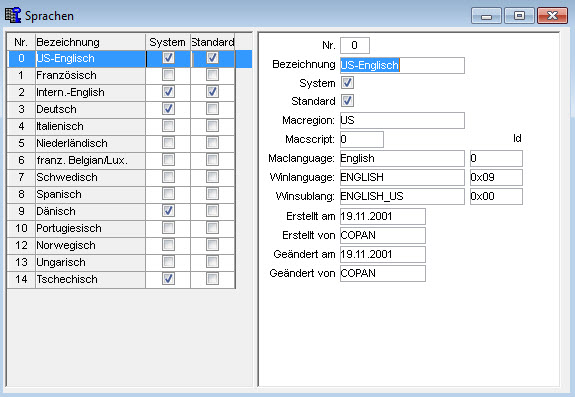Select the Tschechisch language row
575x397 pixels.
[x=121, y=279]
